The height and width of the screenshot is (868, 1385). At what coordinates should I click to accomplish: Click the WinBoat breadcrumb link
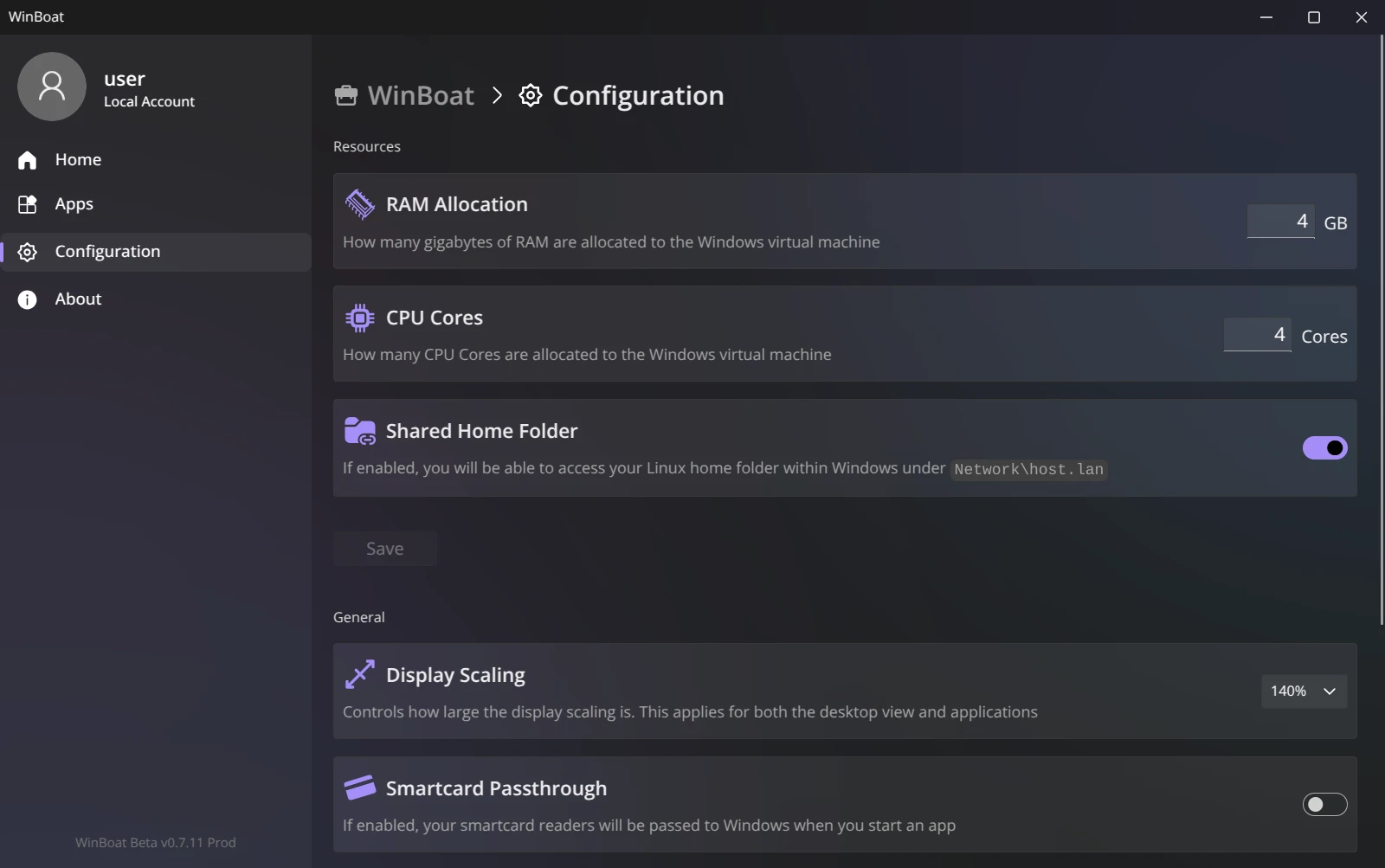tap(421, 95)
